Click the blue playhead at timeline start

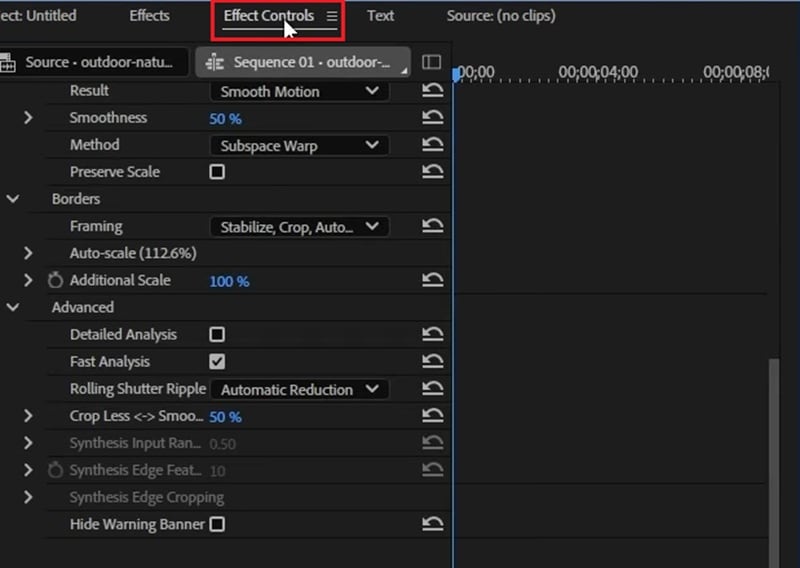click(456, 75)
